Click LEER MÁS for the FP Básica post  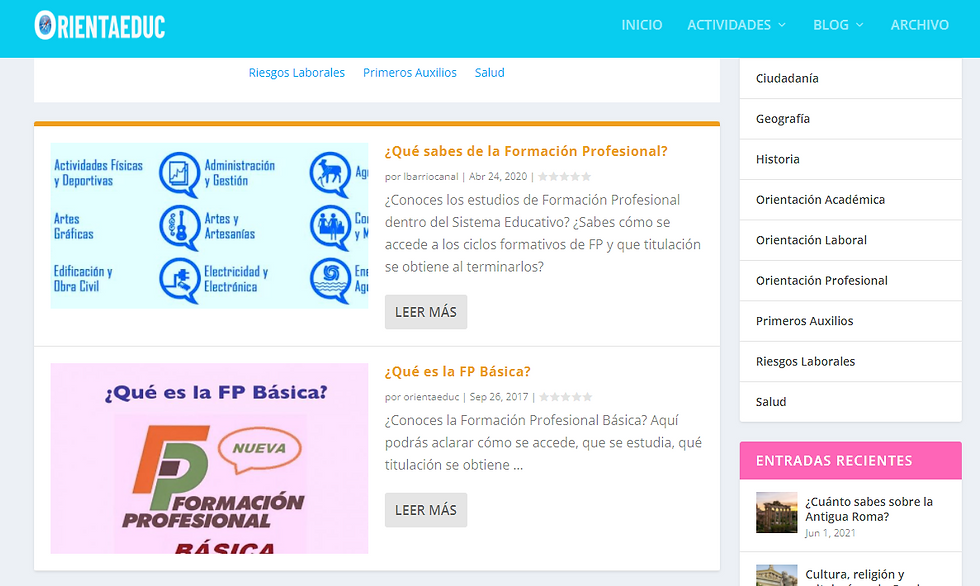click(x=426, y=510)
